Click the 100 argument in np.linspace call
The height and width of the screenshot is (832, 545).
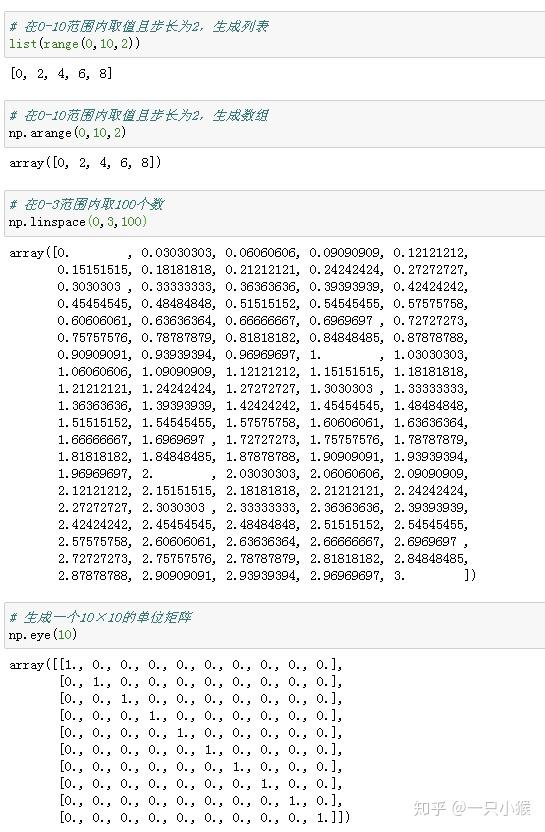coord(131,222)
